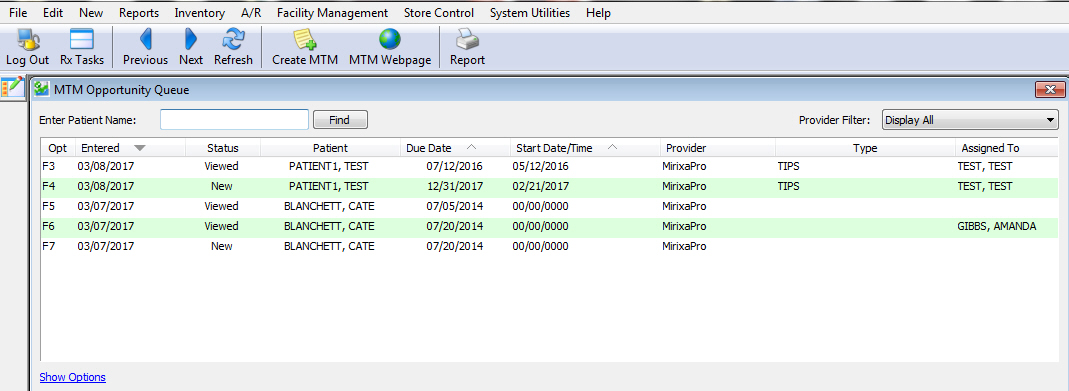Open the A/R menu
The image size is (1069, 391).
click(x=251, y=13)
